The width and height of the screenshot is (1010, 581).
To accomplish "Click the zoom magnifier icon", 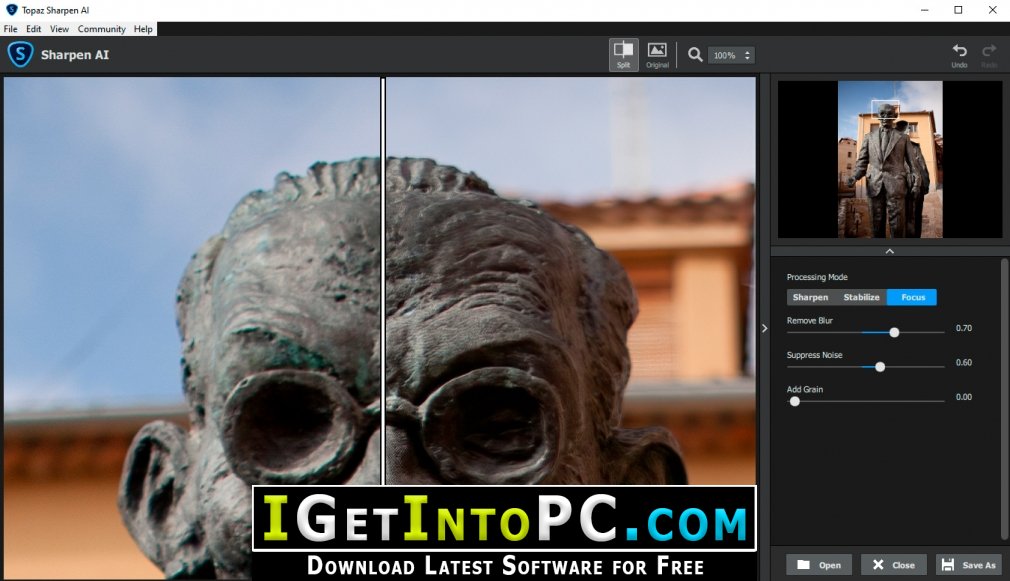I will [x=694, y=55].
